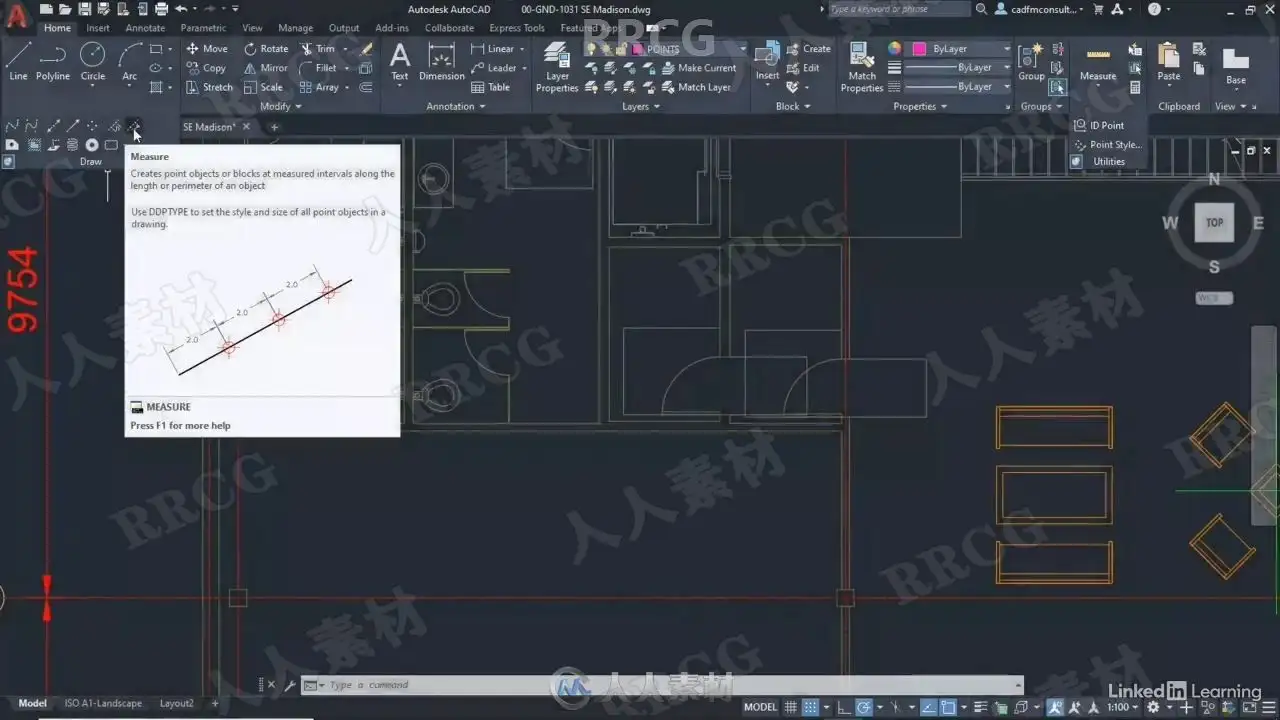
Task: Pick the Scale tool
Action: 264,87
